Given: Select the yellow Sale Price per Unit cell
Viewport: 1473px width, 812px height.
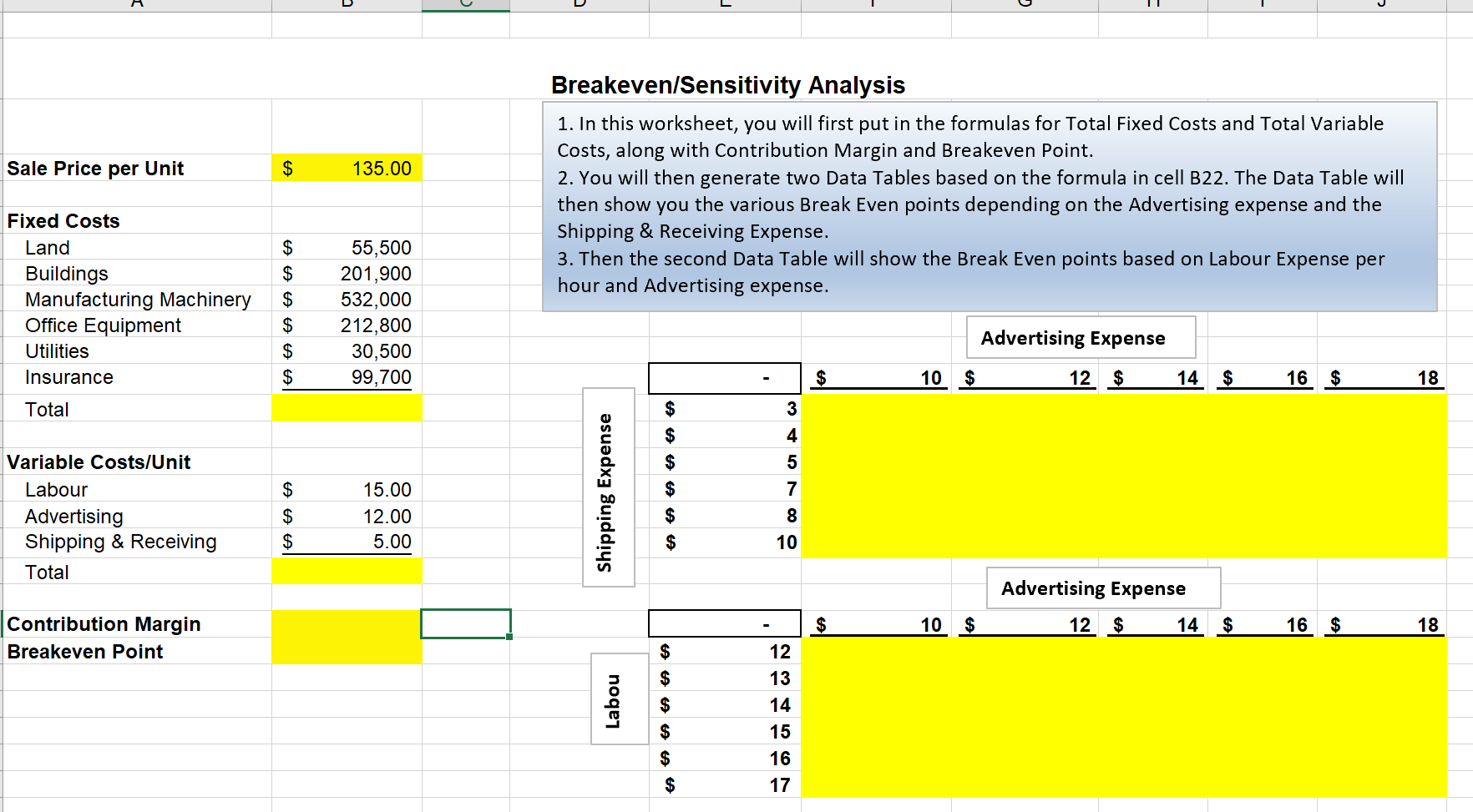Looking at the screenshot, I should click(347, 168).
